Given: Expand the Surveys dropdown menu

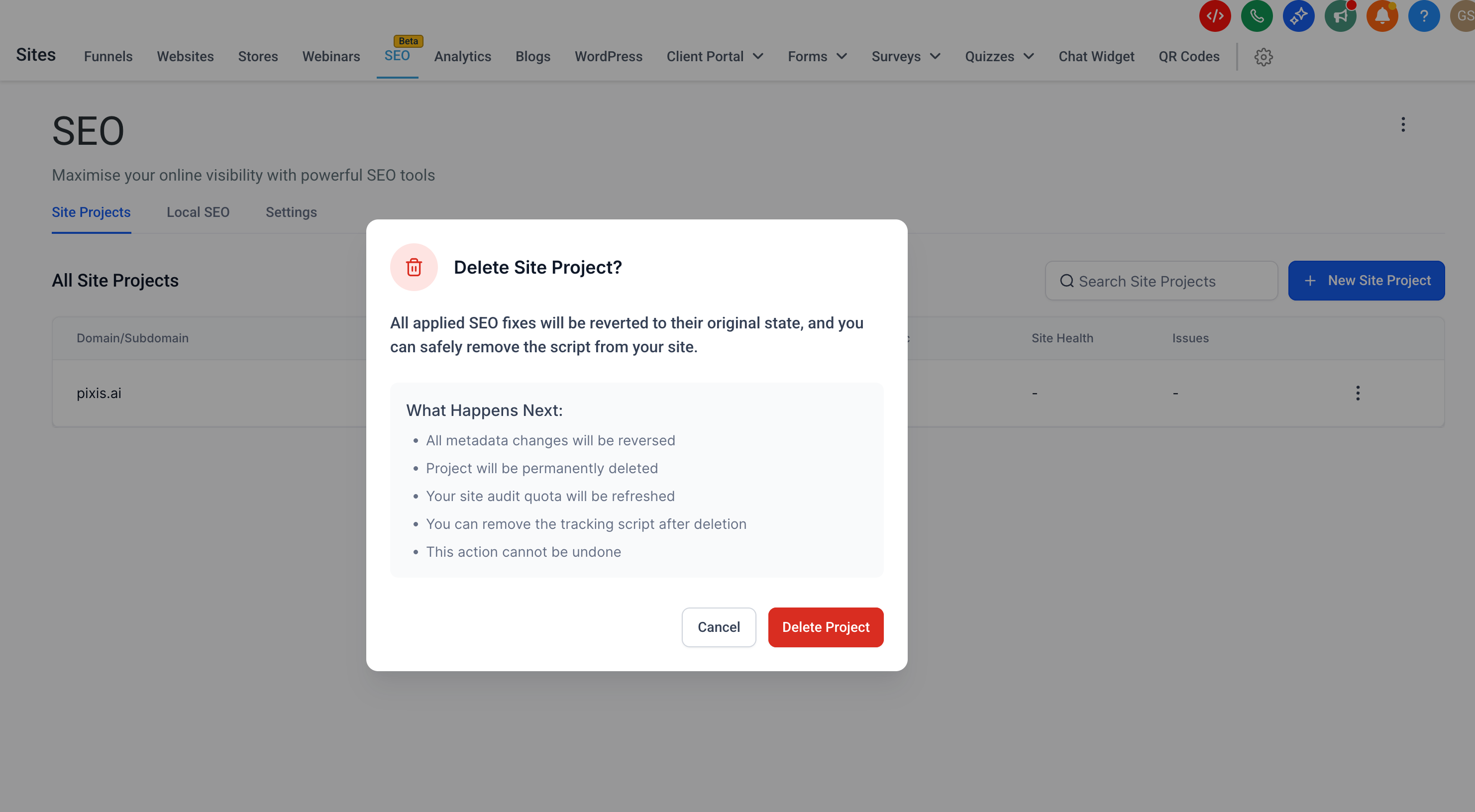Looking at the screenshot, I should point(906,57).
